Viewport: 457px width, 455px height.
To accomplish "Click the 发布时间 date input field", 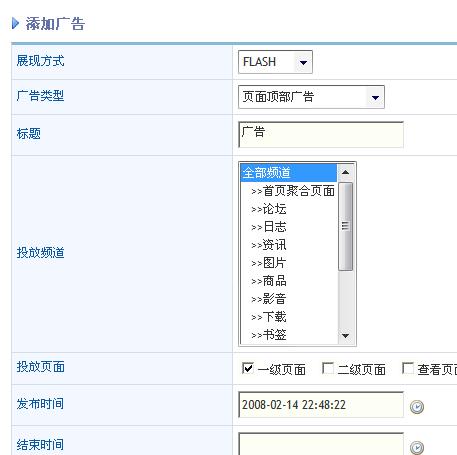I will click(321, 405).
